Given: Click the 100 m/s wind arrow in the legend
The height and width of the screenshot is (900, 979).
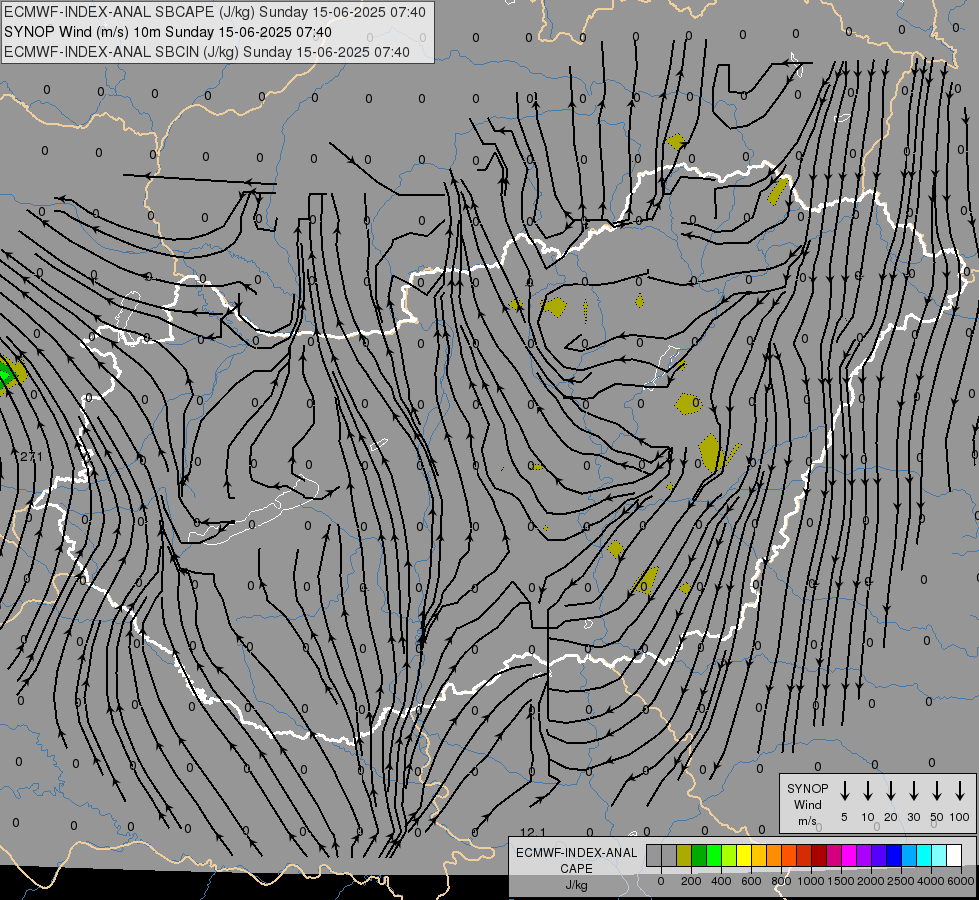Looking at the screenshot, I should [960, 791].
